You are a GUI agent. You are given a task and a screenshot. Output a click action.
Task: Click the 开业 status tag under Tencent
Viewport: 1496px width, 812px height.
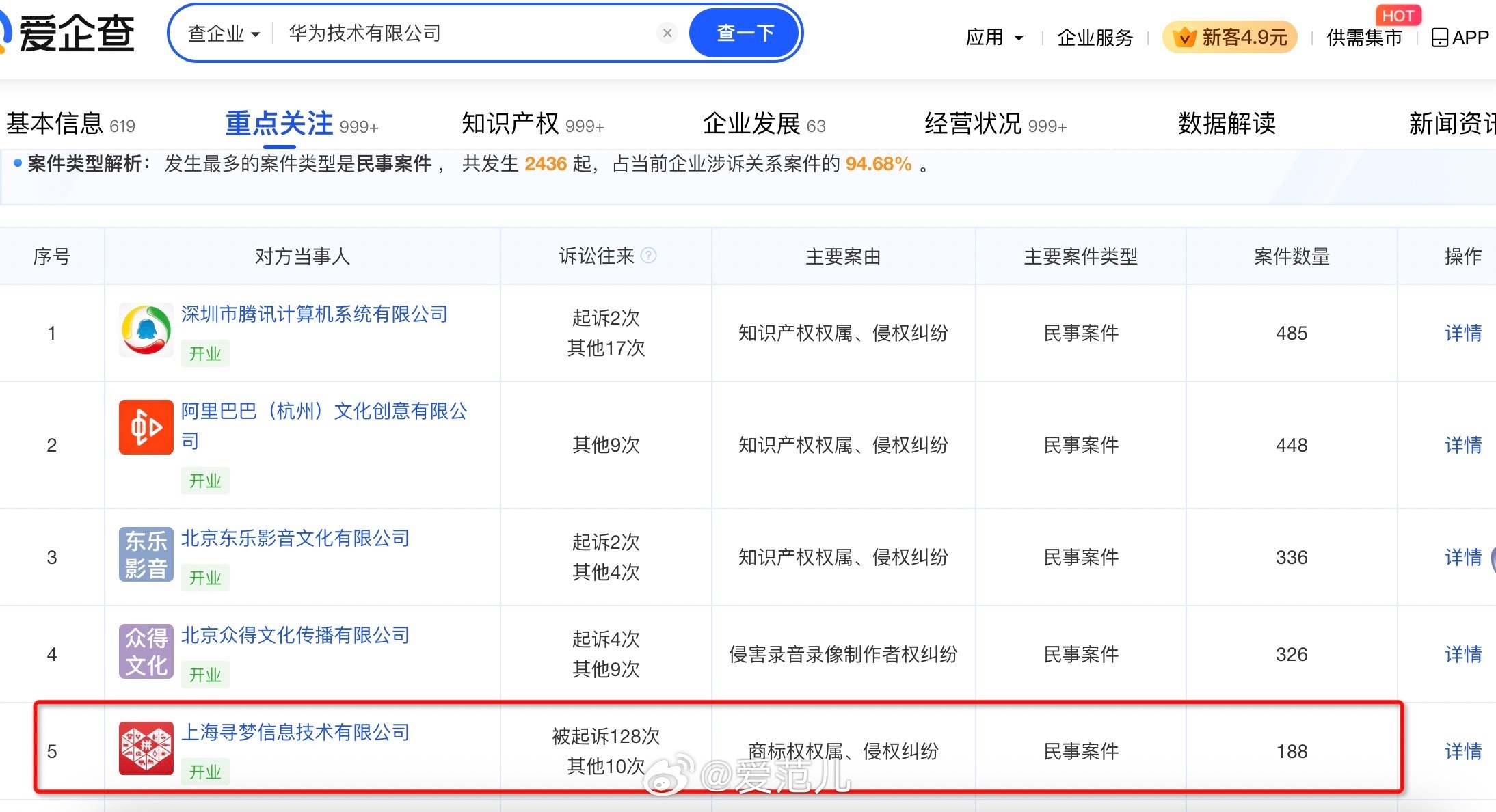click(205, 353)
